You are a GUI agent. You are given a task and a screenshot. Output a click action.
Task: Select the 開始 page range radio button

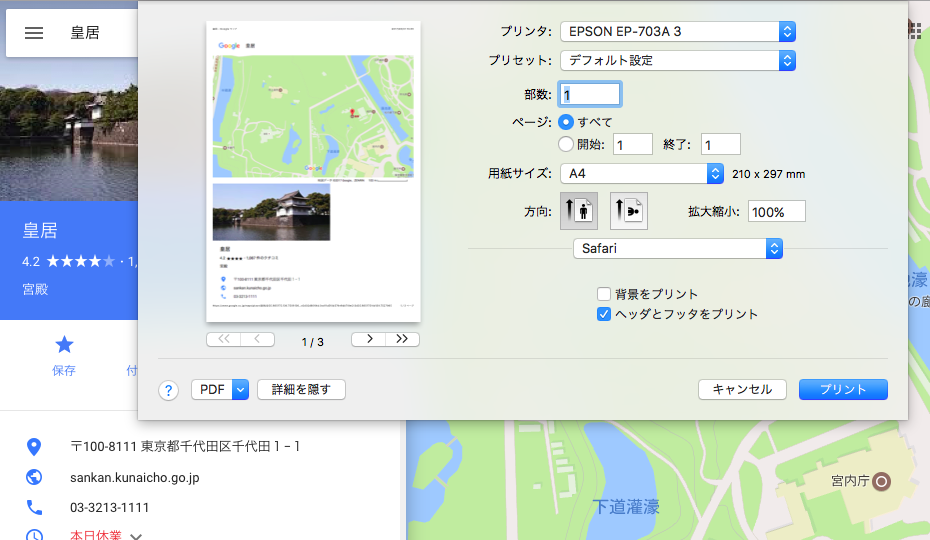point(566,144)
